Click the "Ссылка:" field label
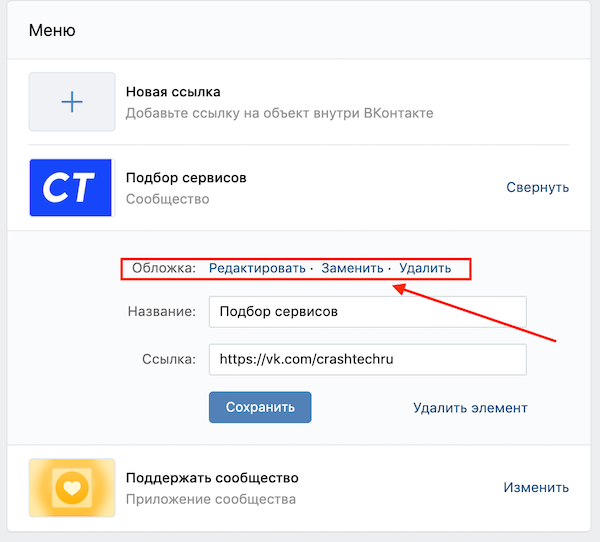The width and height of the screenshot is (600, 542). click(168, 359)
